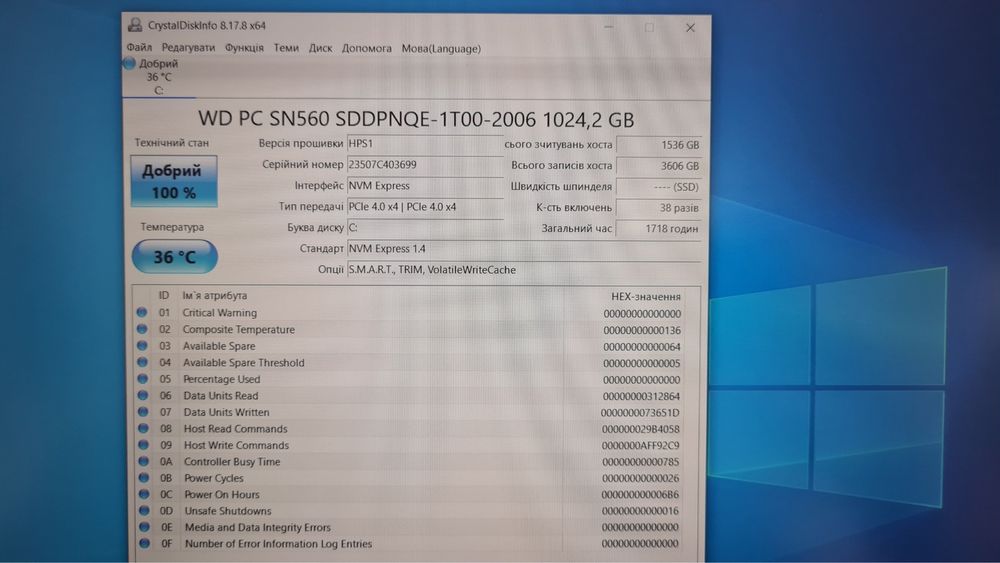Click hex value 00000000312864
This screenshot has width=1000, height=563.
[642, 396]
